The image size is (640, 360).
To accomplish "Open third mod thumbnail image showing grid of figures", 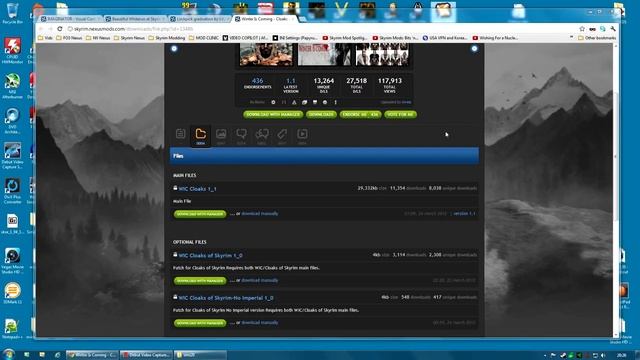I will [382, 54].
